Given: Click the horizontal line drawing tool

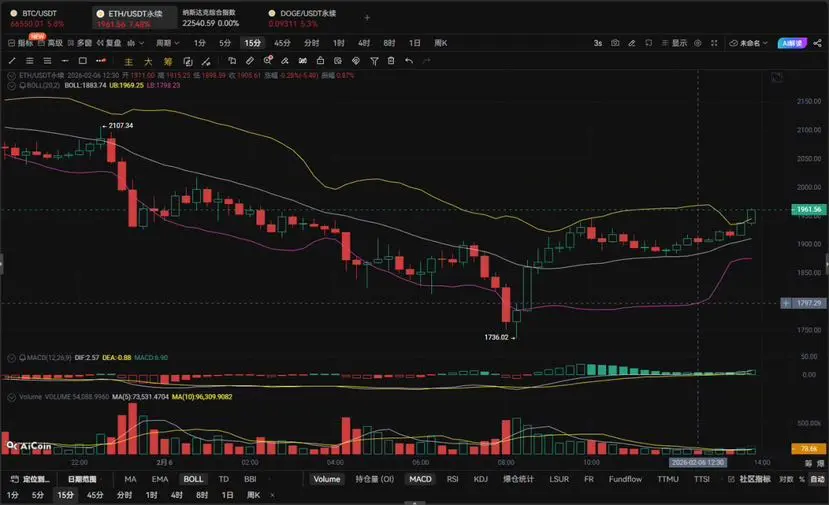Looking at the screenshot, I should (x=65, y=61).
